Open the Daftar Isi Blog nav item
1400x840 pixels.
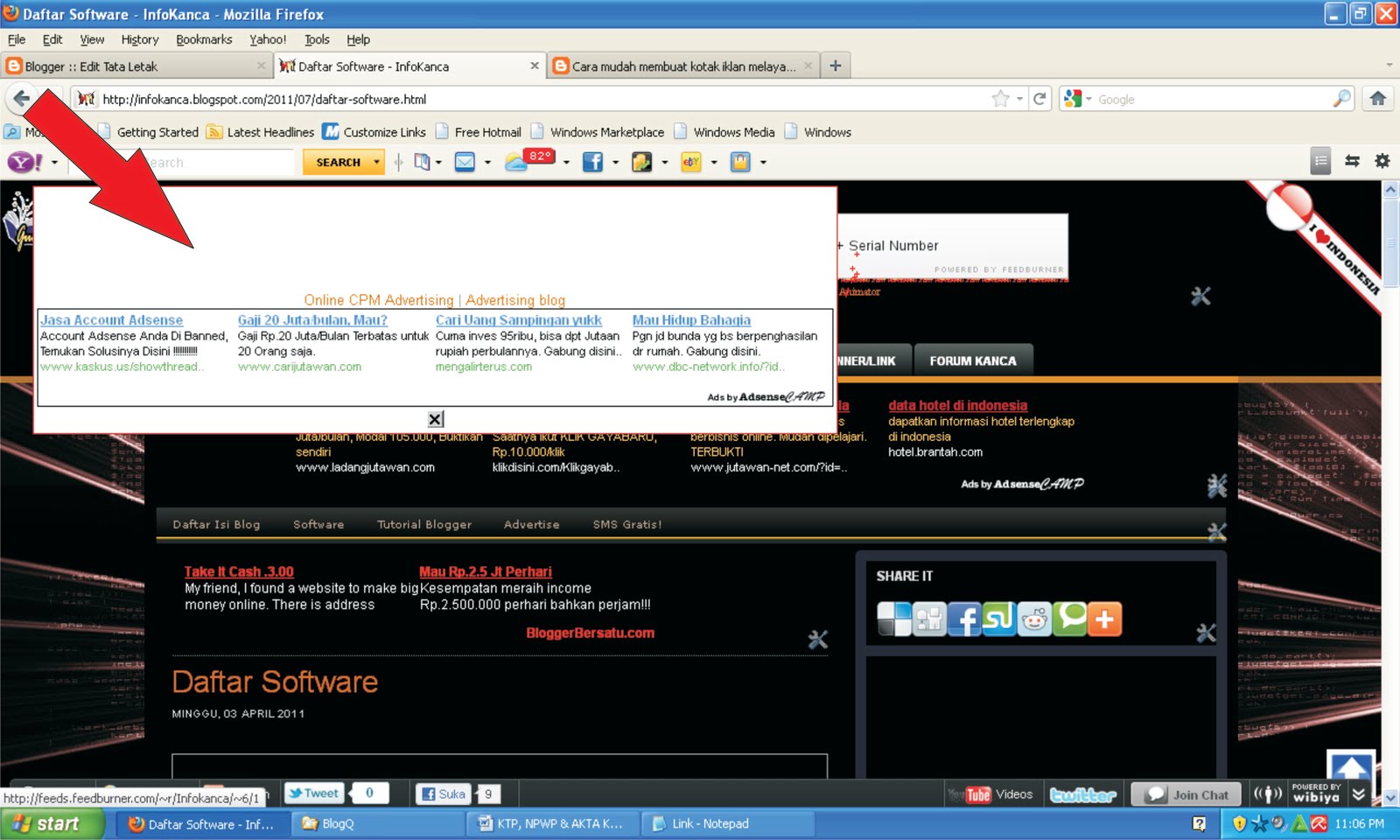[216, 524]
